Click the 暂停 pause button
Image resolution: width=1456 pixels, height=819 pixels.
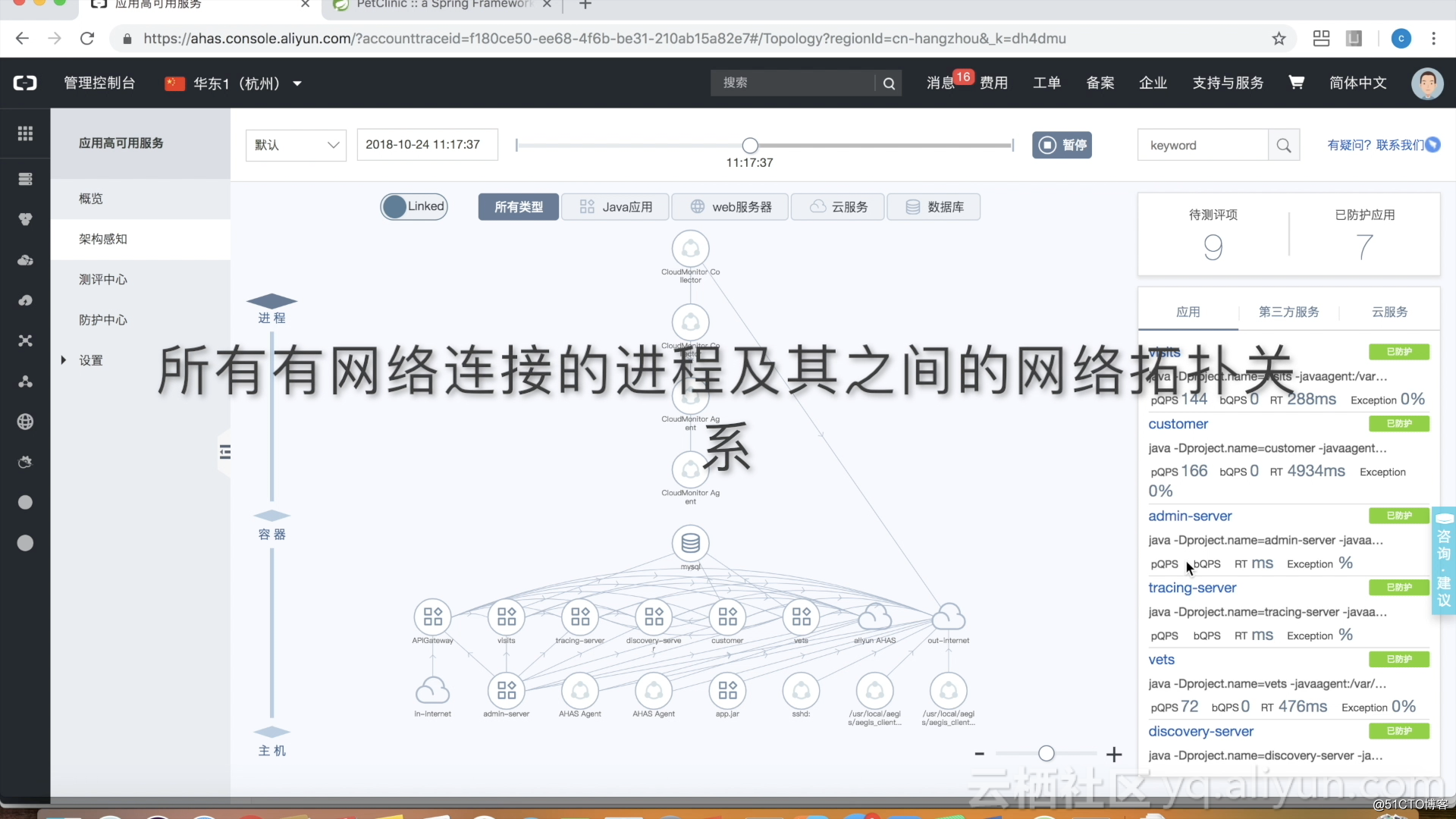pyautogui.click(x=1062, y=145)
